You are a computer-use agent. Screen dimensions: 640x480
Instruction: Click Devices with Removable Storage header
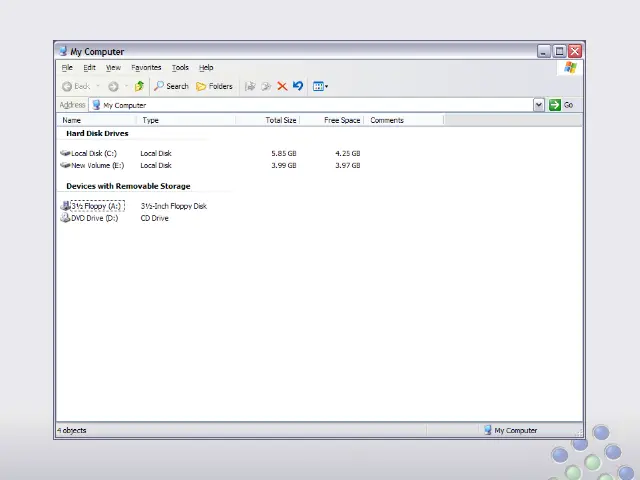click(128, 186)
